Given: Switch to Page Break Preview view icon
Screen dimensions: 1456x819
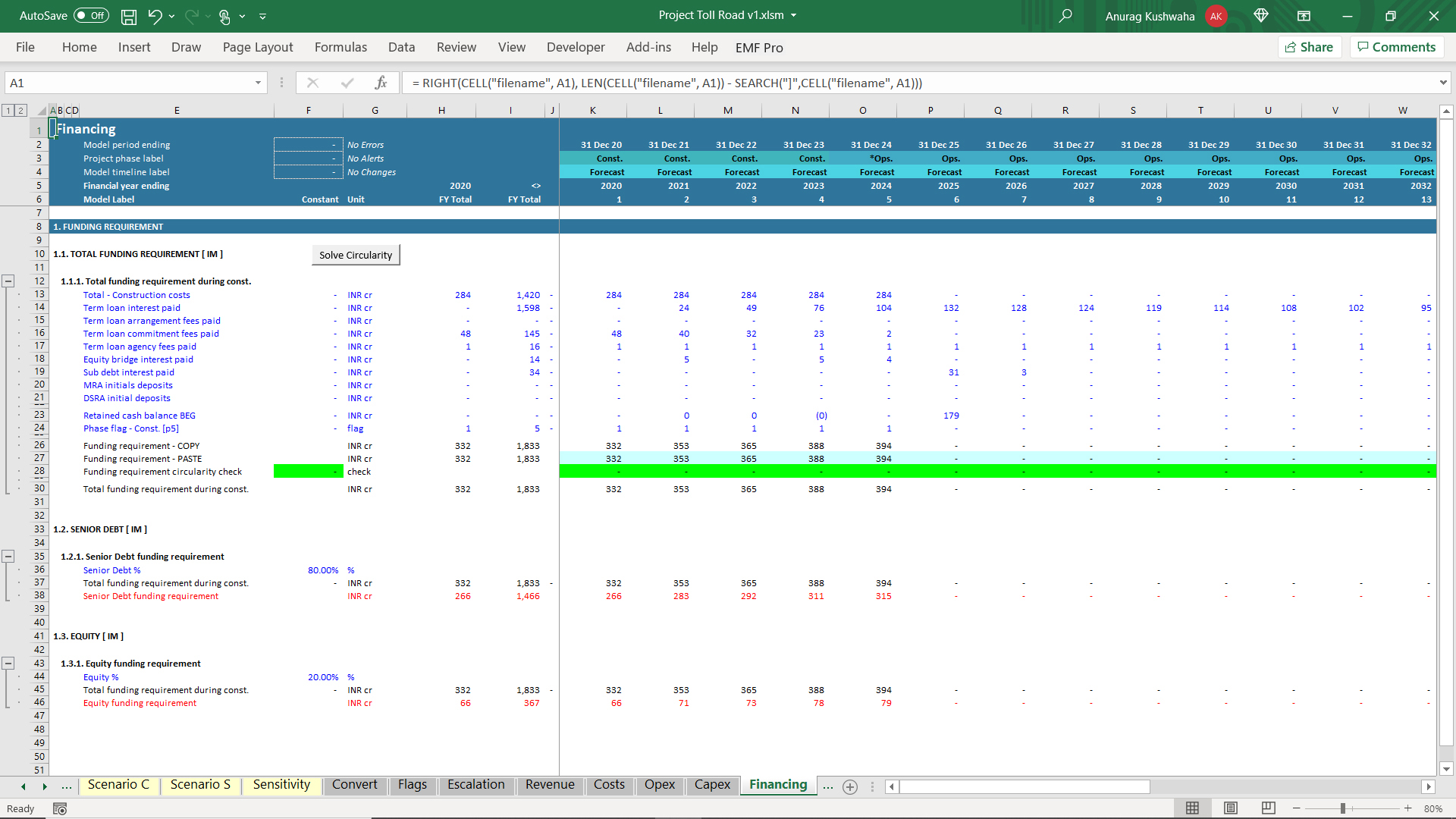Looking at the screenshot, I should click(x=1268, y=808).
